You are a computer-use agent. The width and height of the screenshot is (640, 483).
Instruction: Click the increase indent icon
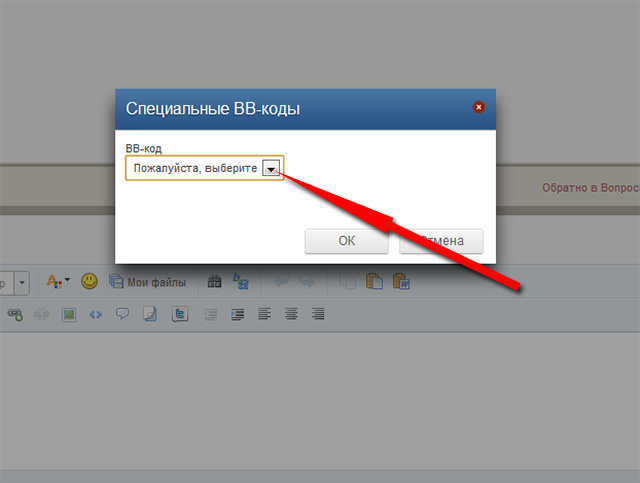[238, 314]
